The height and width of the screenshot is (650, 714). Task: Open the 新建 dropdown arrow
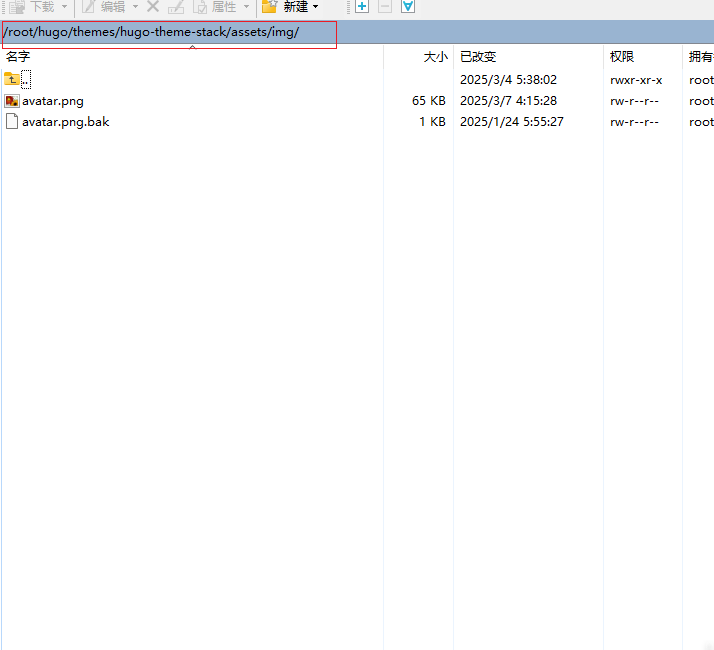316,7
